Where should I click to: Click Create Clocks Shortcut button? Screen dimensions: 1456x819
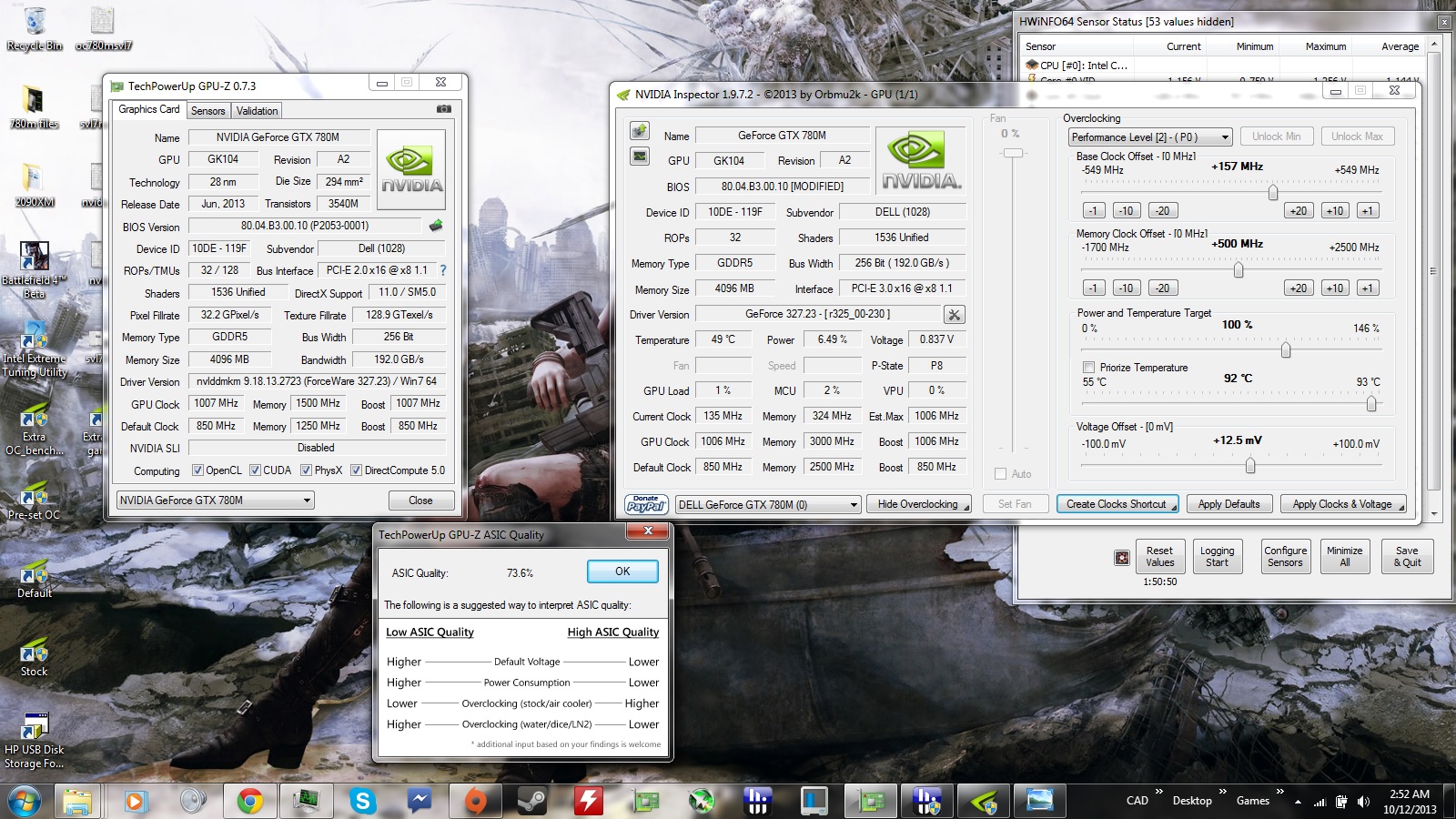(1117, 504)
